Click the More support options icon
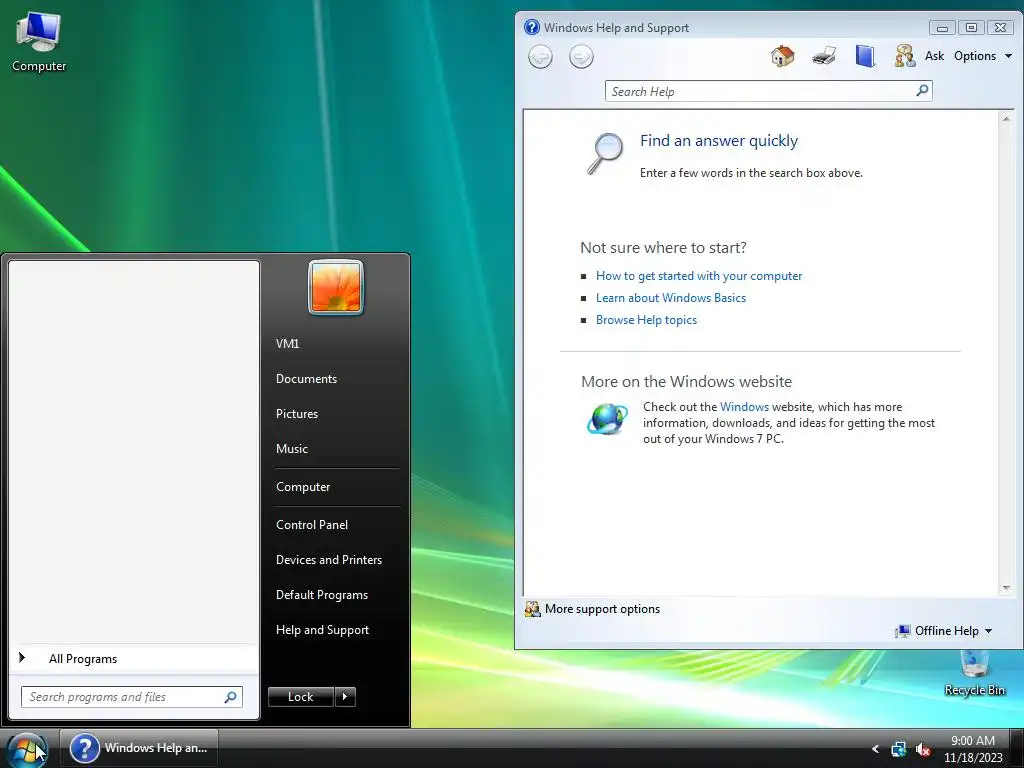The height and width of the screenshot is (768, 1024). (533, 609)
